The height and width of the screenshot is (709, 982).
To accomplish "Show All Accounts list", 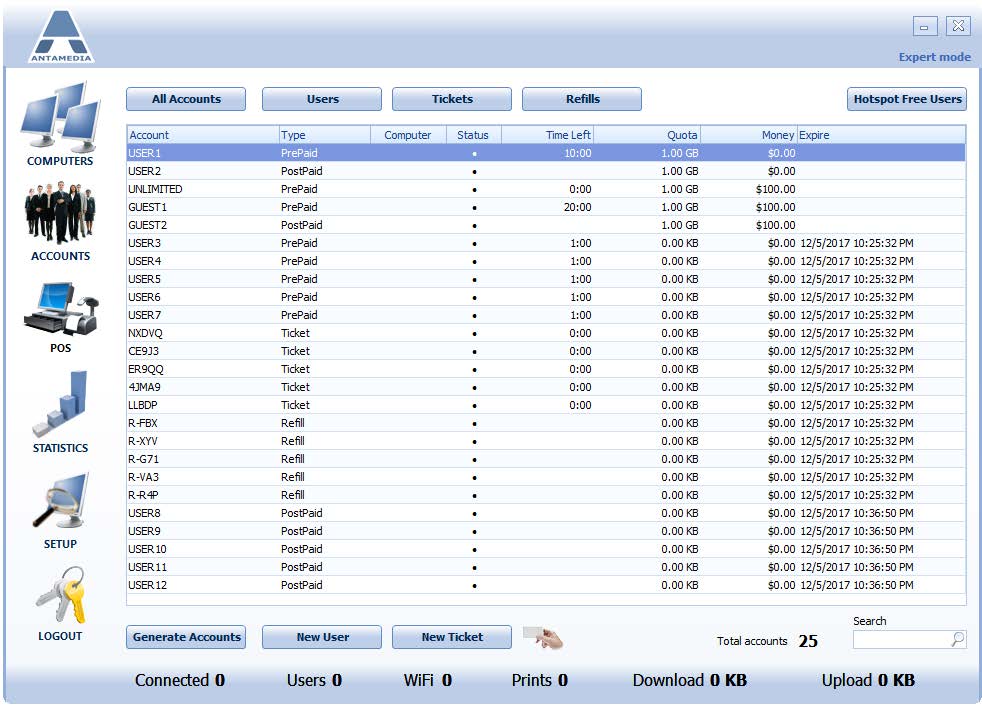I will pyautogui.click(x=186, y=99).
